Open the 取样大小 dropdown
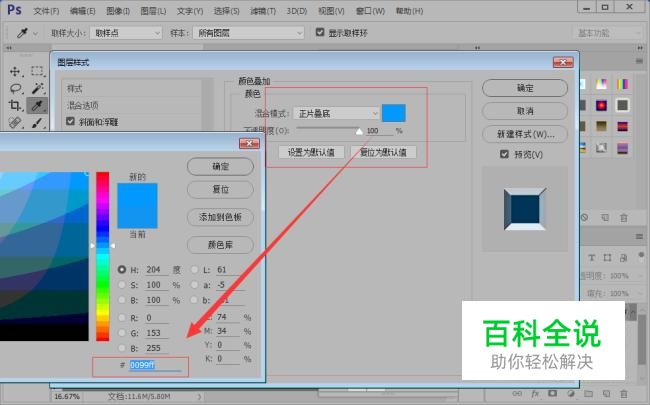Viewport: 650px width, 405px height. coord(126,33)
